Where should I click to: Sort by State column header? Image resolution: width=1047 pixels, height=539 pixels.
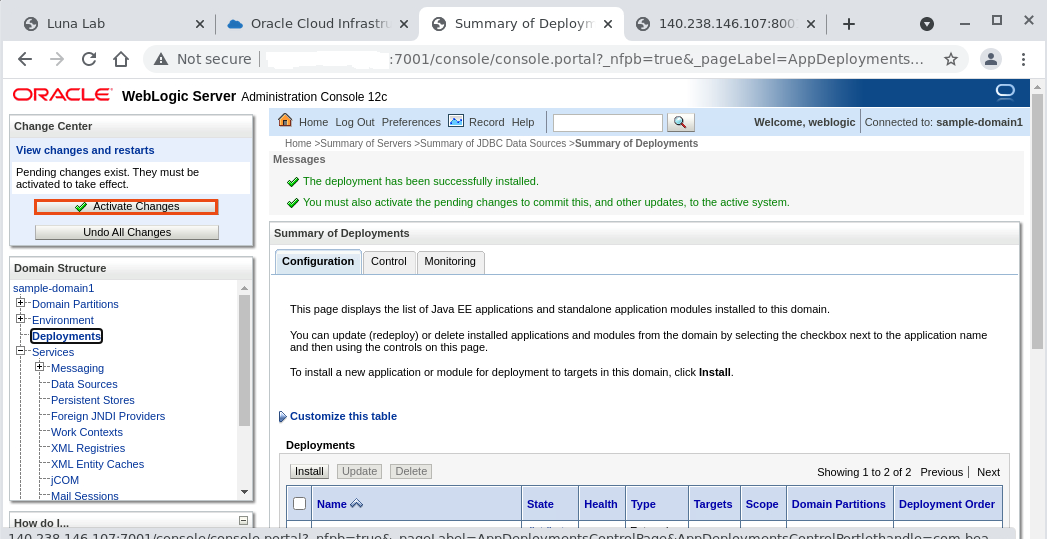point(540,504)
